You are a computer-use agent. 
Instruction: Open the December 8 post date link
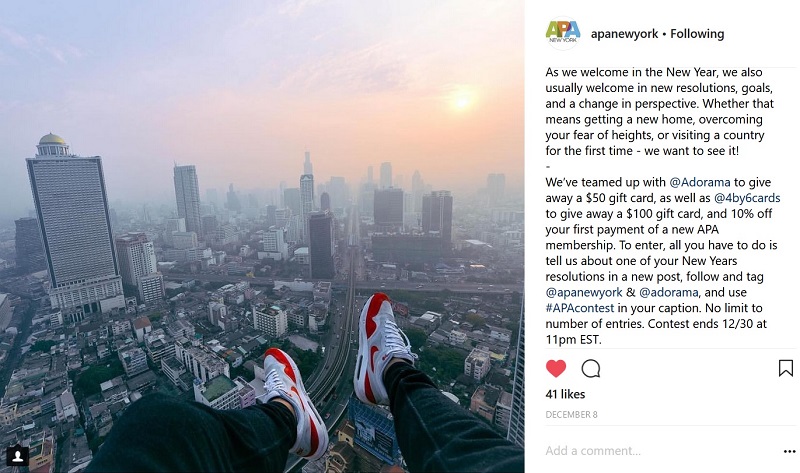571,415
